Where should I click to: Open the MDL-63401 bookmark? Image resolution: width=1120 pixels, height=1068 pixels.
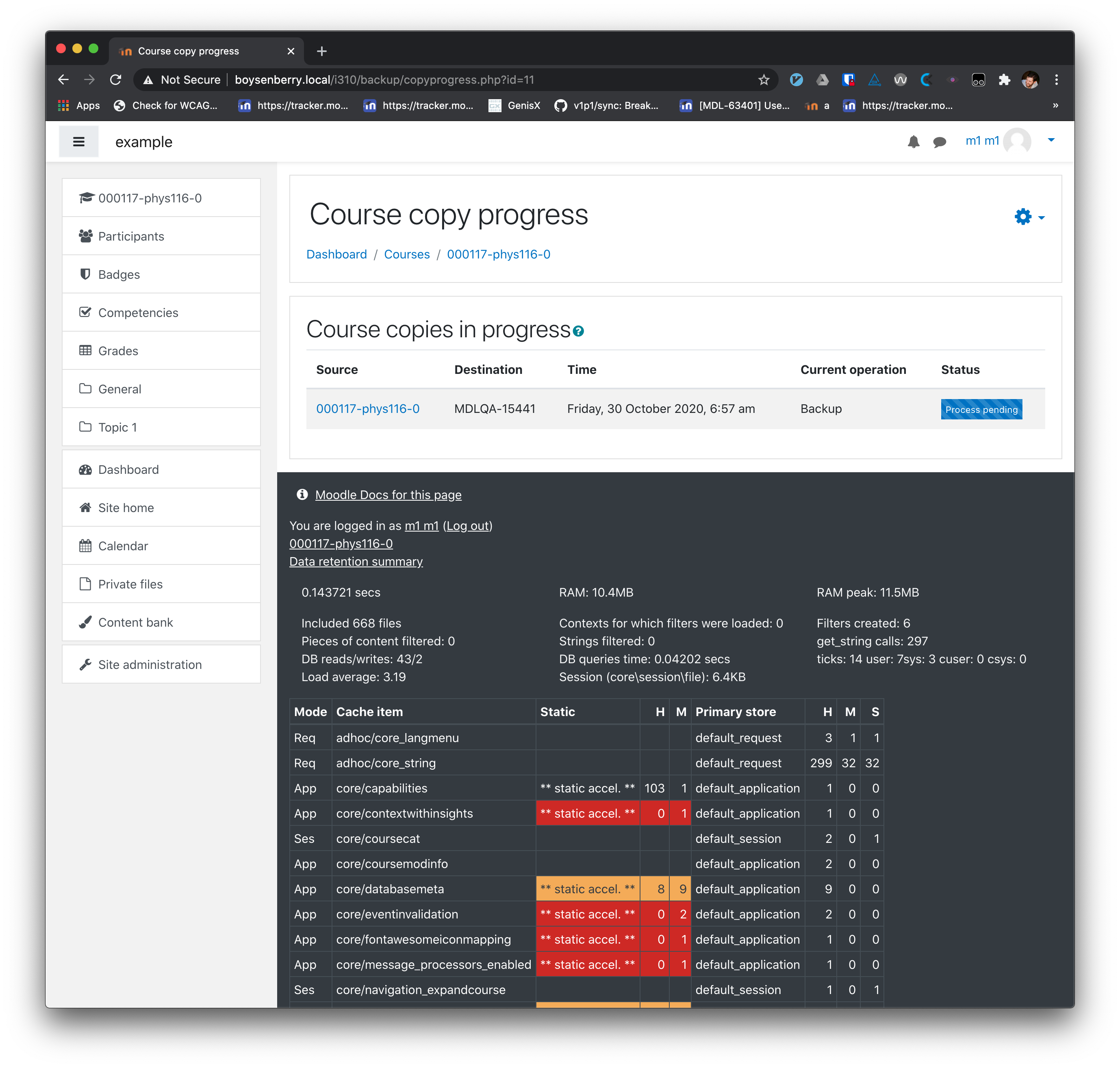[x=734, y=105]
